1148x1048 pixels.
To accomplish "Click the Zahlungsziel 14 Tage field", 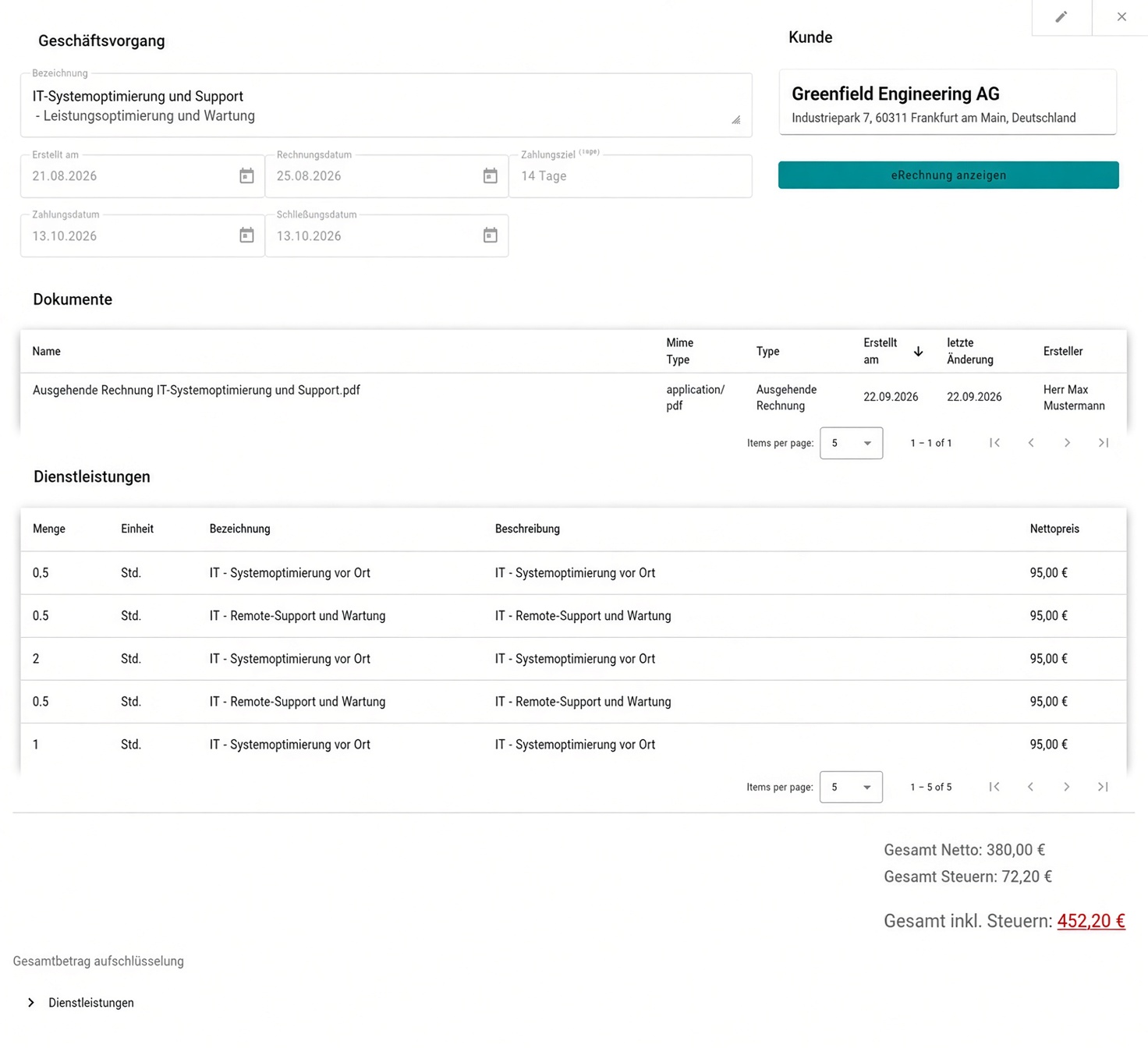I will tap(630, 176).
